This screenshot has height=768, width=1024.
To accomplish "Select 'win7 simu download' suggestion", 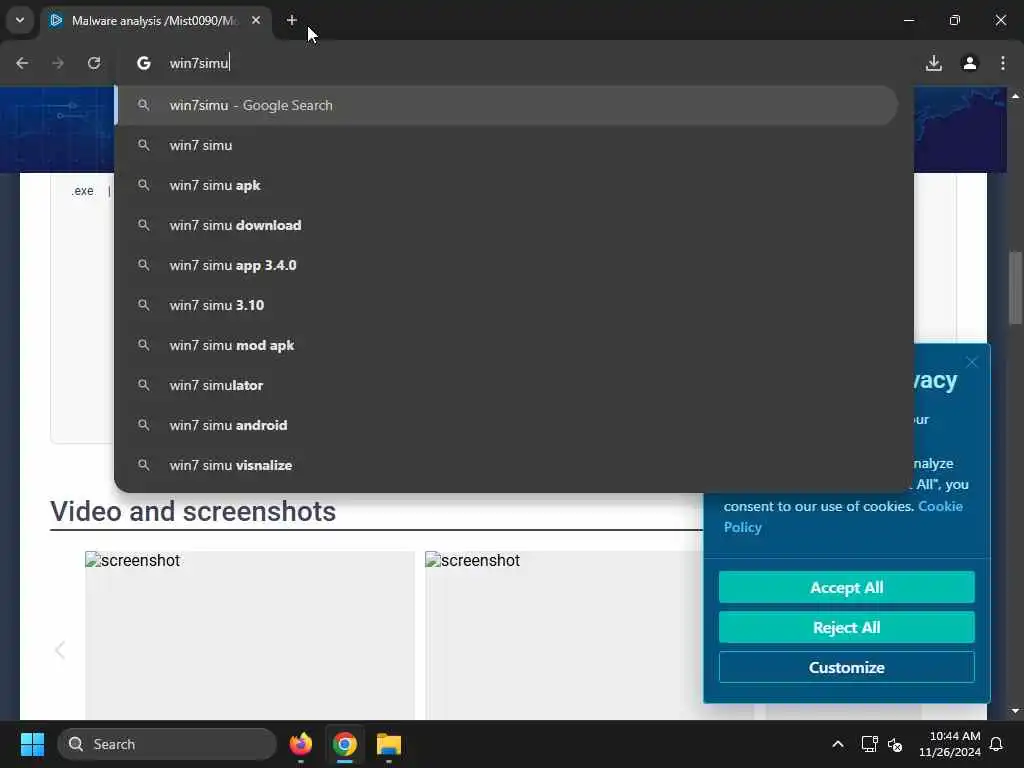I will coord(507,225).
